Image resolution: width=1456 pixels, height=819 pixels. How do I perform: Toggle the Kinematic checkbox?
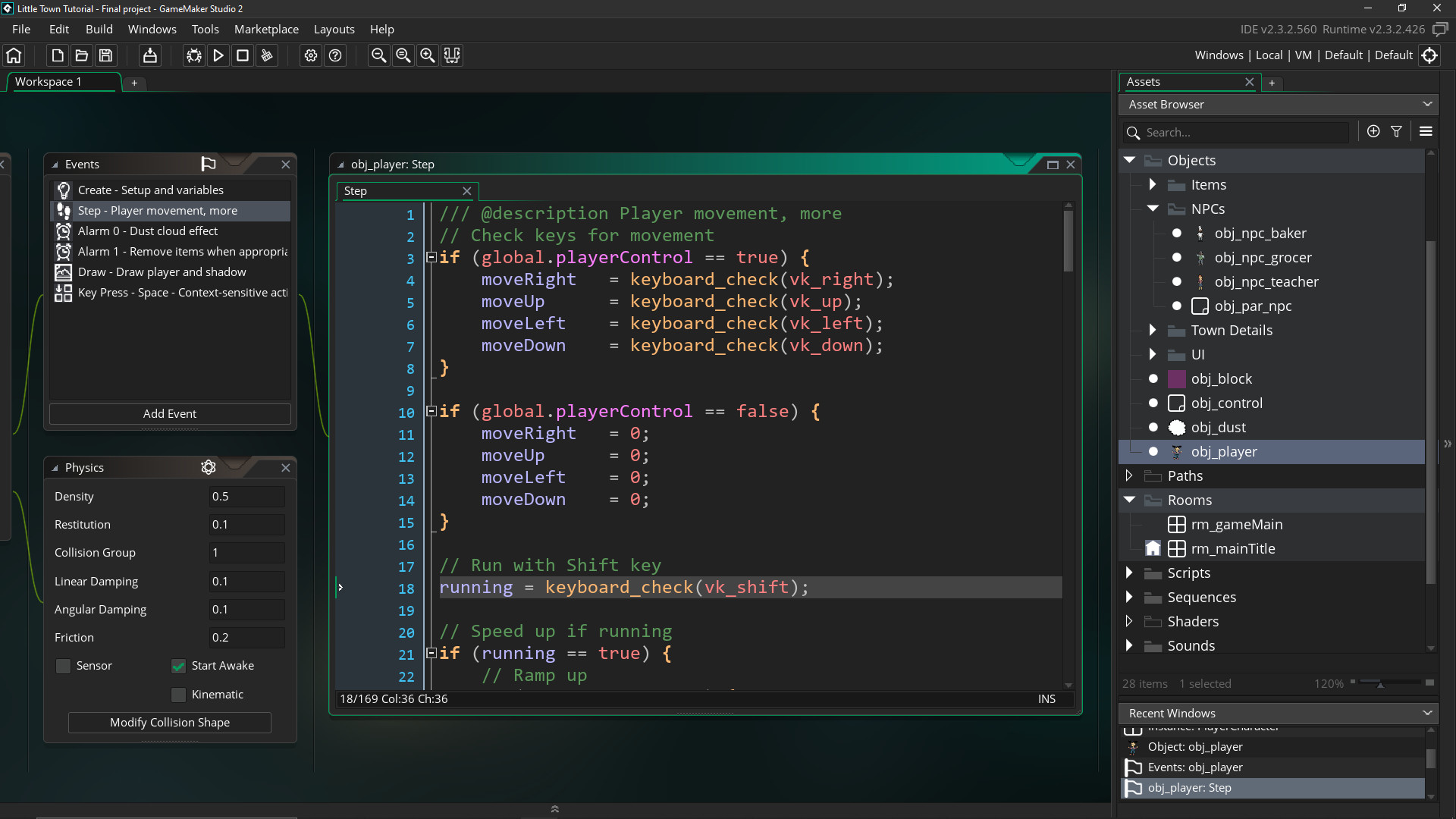tap(178, 694)
